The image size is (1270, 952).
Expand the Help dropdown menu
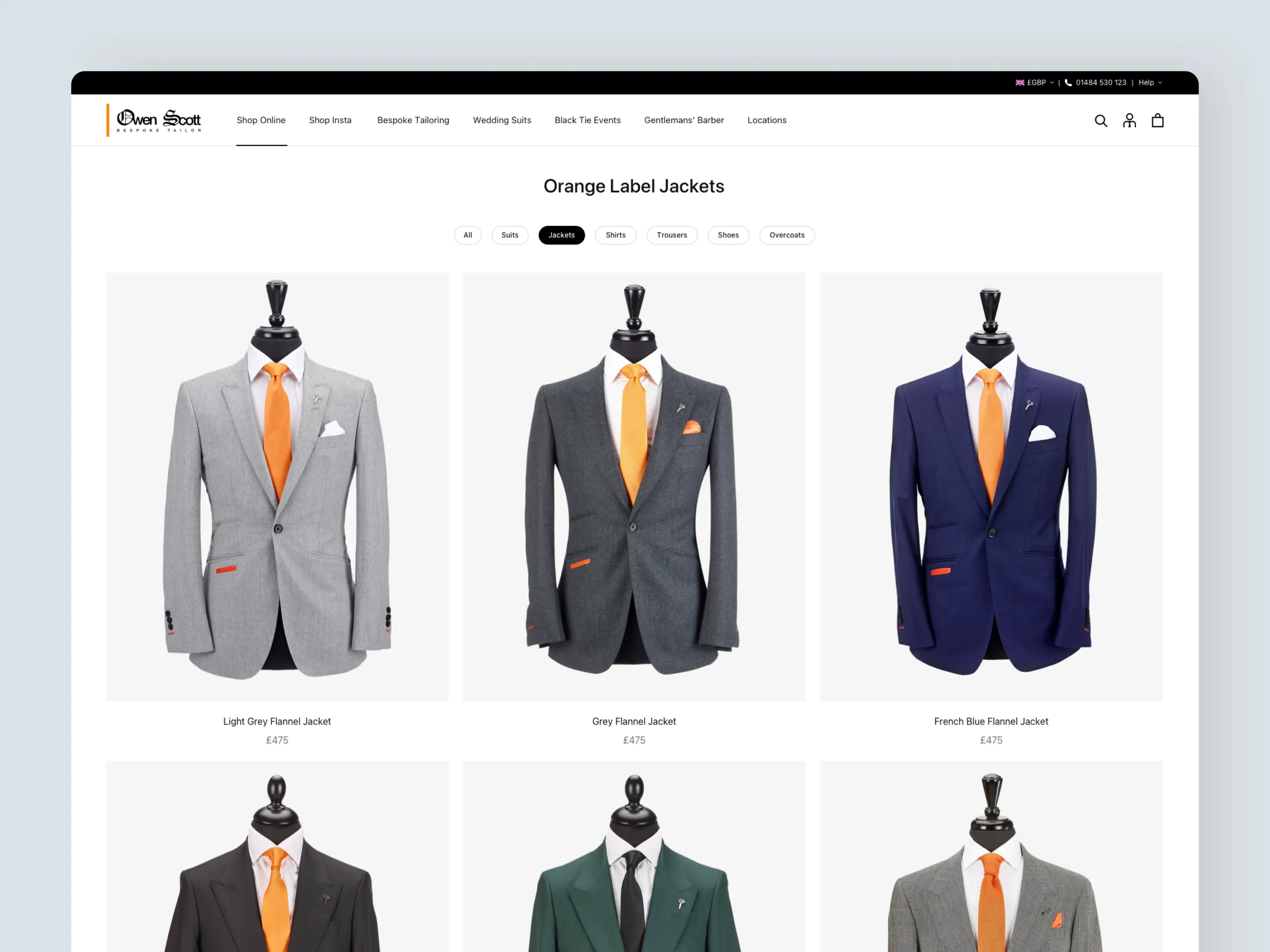1150,83
